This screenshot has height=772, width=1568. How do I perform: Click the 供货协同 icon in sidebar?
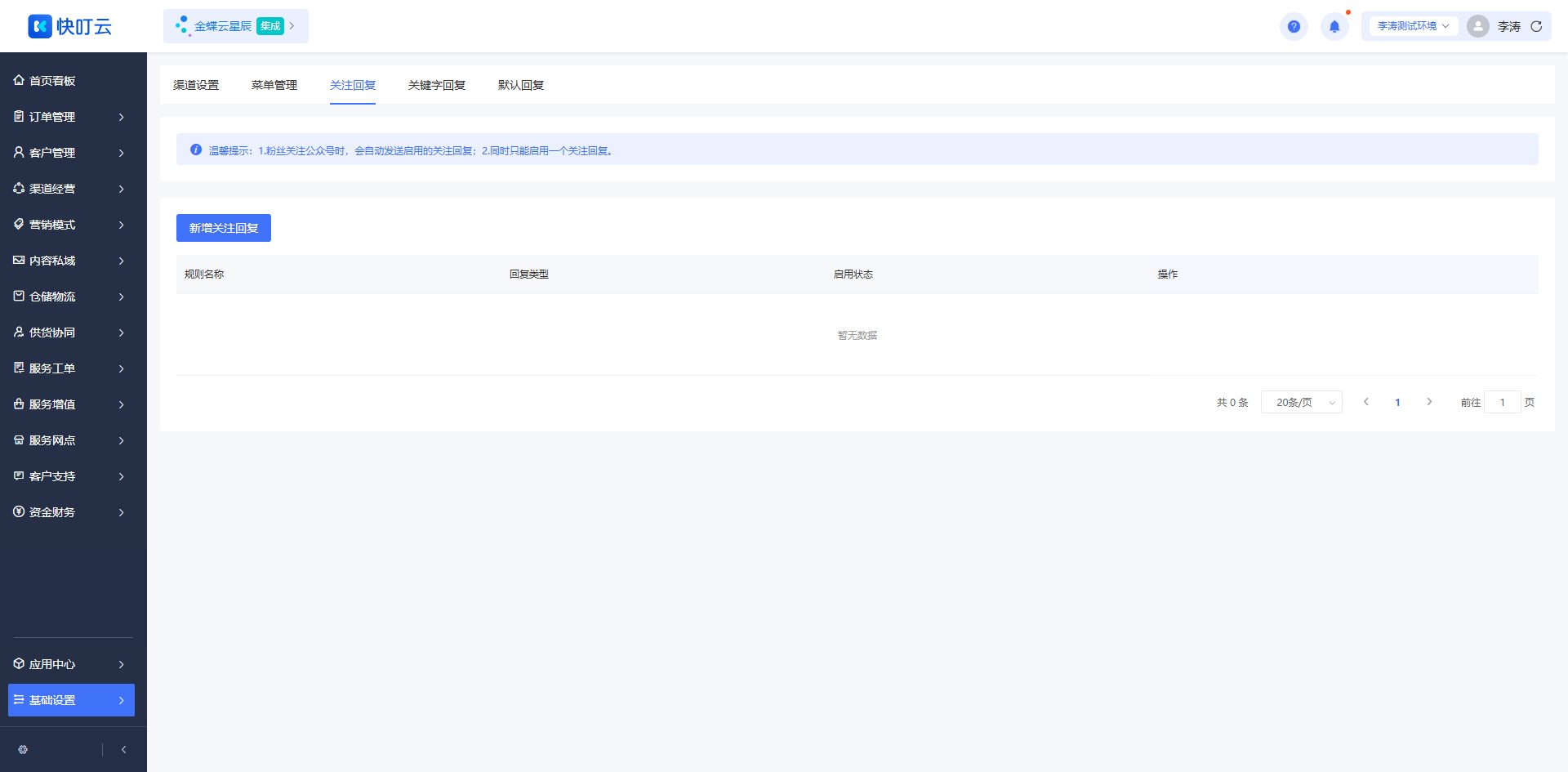pos(19,332)
